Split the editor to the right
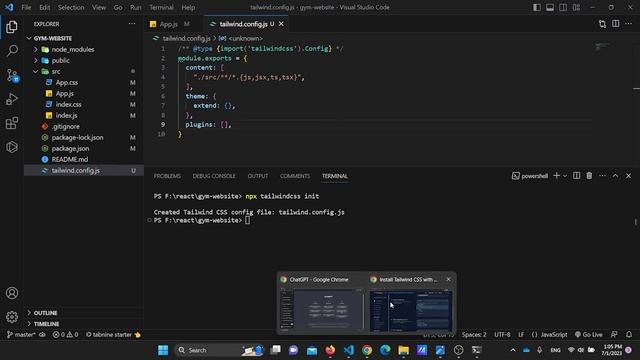 616,24
